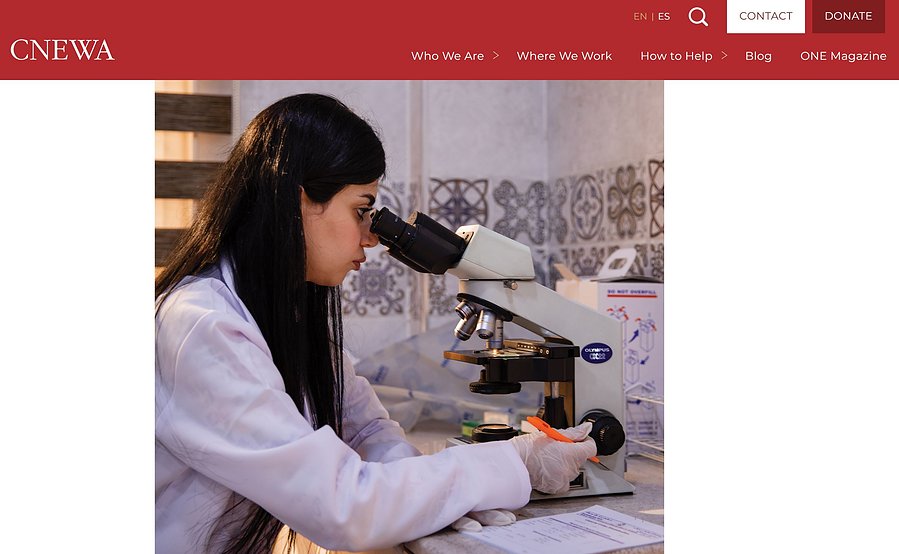Switch language to ES
This screenshot has width=899, height=554.
pos(664,17)
